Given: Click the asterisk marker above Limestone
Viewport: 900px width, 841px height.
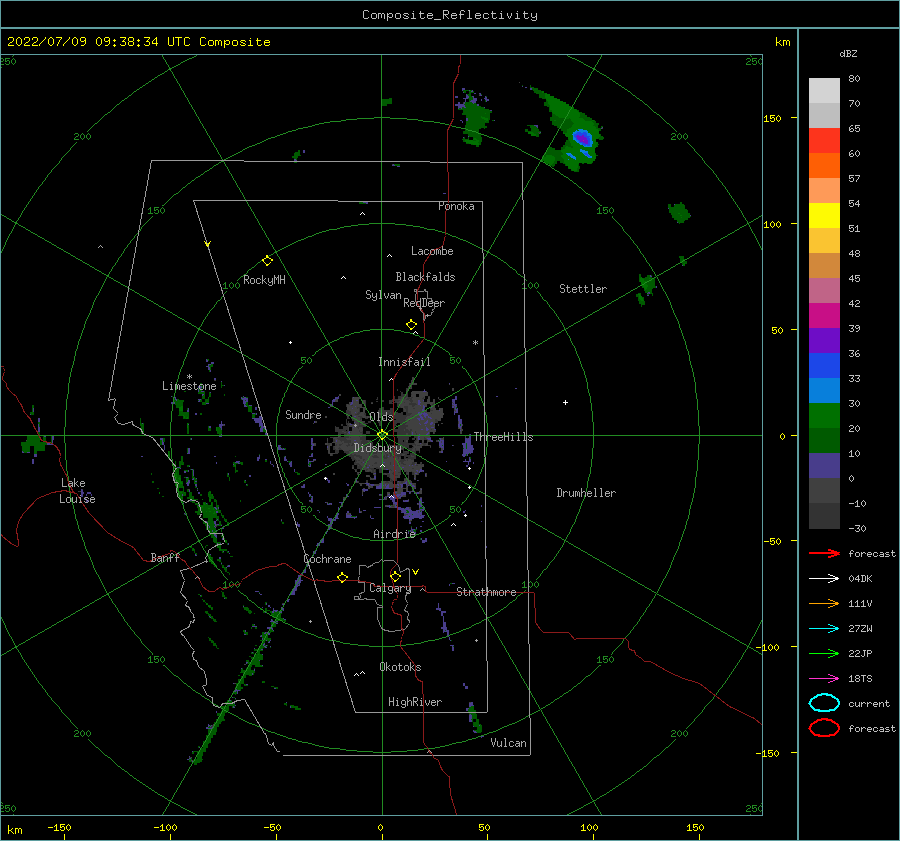Looking at the screenshot, I should tap(189, 377).
